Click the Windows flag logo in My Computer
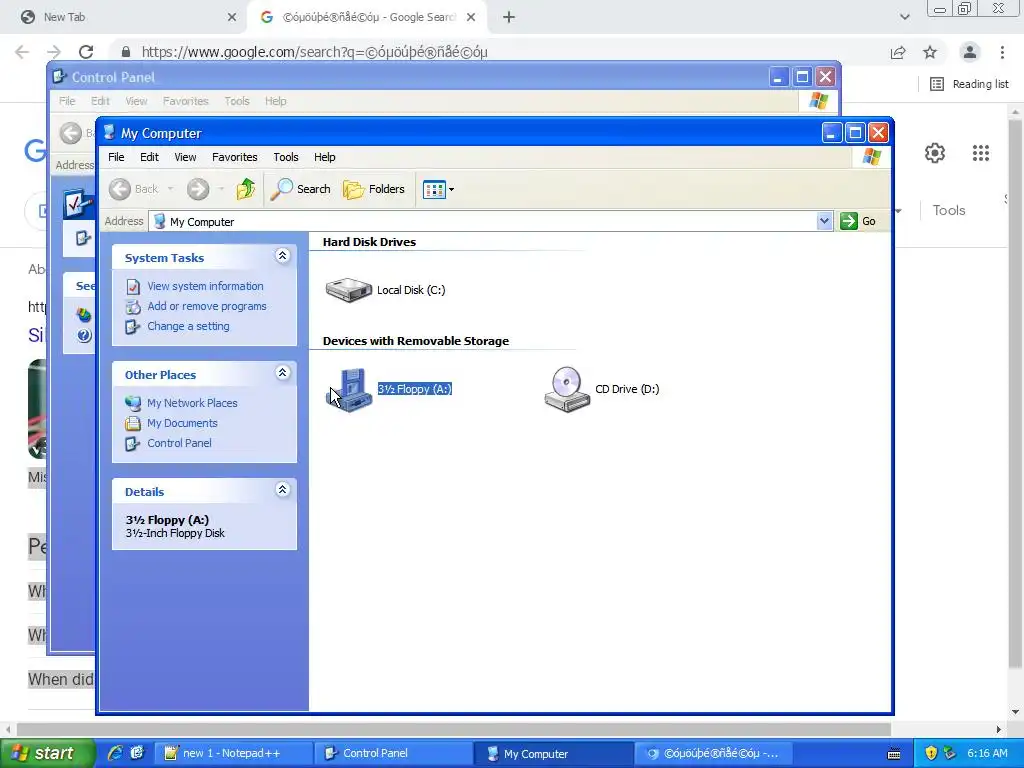 point(871,157)
